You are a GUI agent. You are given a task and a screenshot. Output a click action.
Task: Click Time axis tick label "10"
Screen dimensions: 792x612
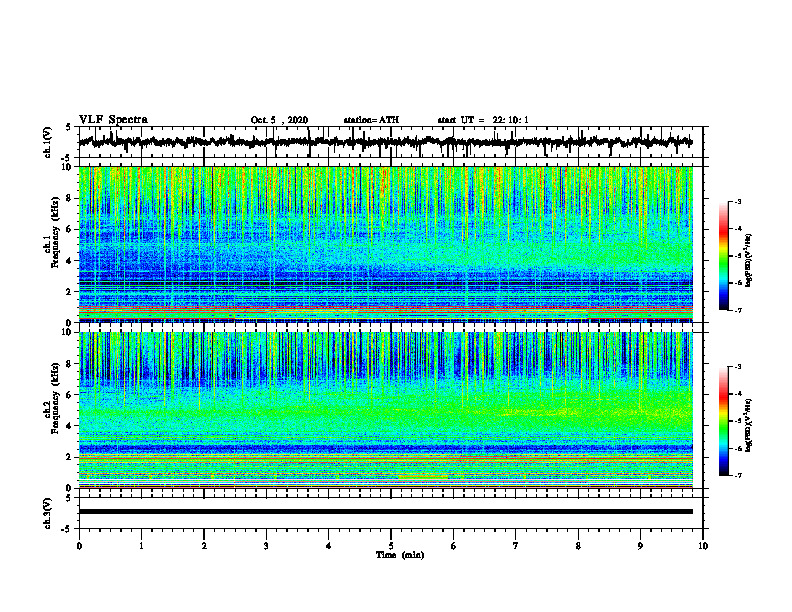tap(703, 546)
